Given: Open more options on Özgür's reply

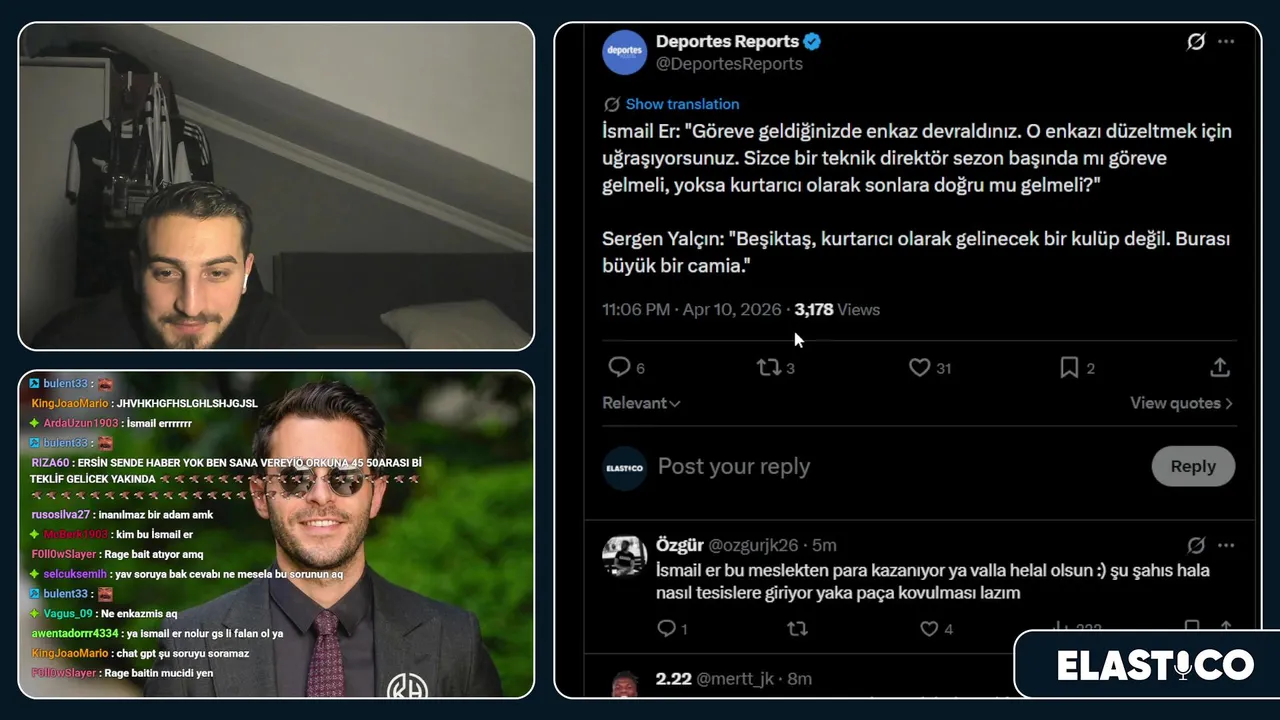Looking at the screenshot, I should click(x=1226, y=545).
